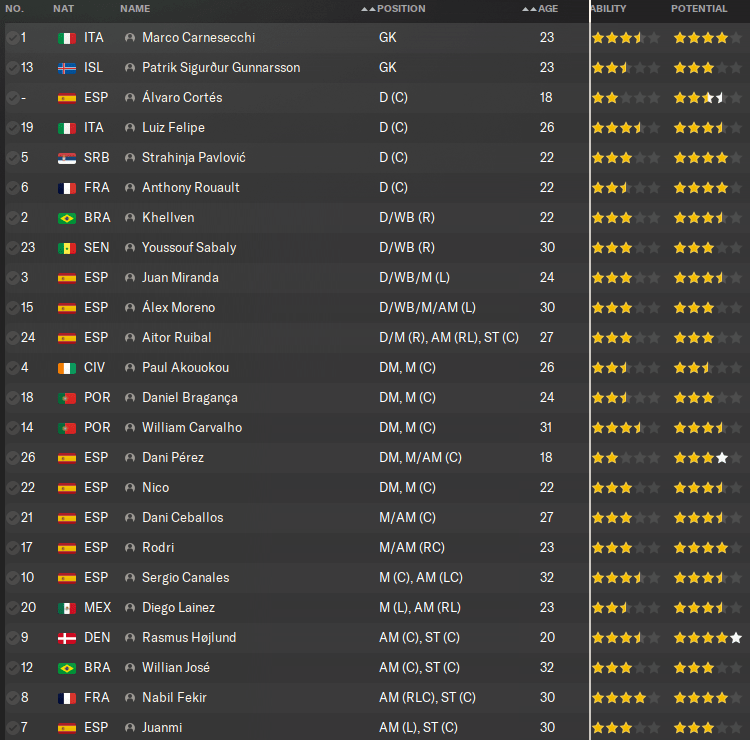750x740 pixels.
Task: Open the profile of Dani Ceballos
Action: tap(182, 518)
